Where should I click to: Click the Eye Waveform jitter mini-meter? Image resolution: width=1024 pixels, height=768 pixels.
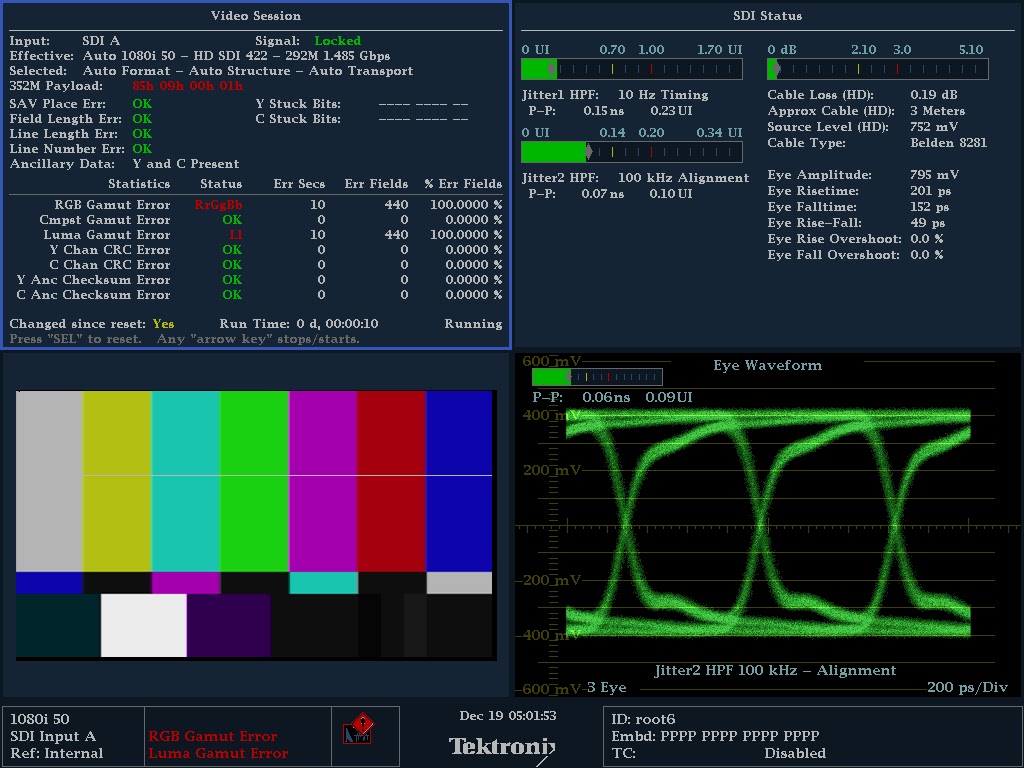pyautogui.click(x=597, y=377)
